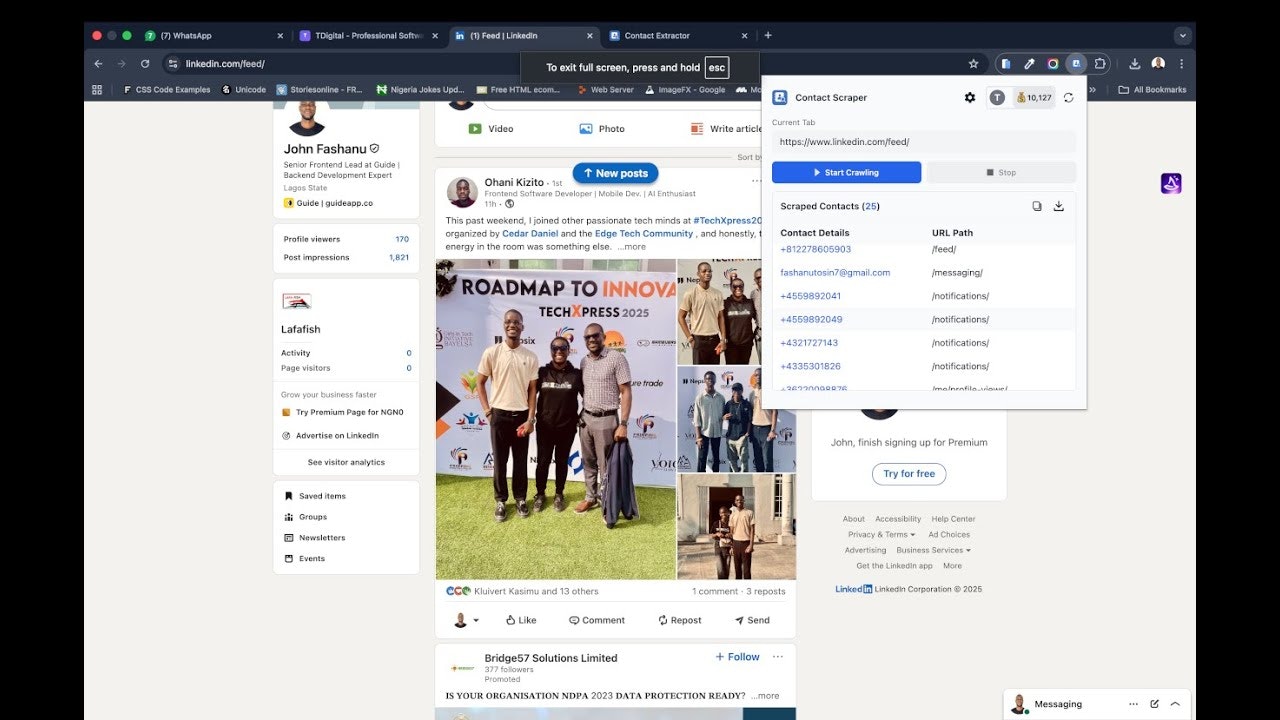Image resolution: width=1280 pixels, height=720 pixels.
Task: Comment on Ohani Kizito's post
Action: pos(597,620)
